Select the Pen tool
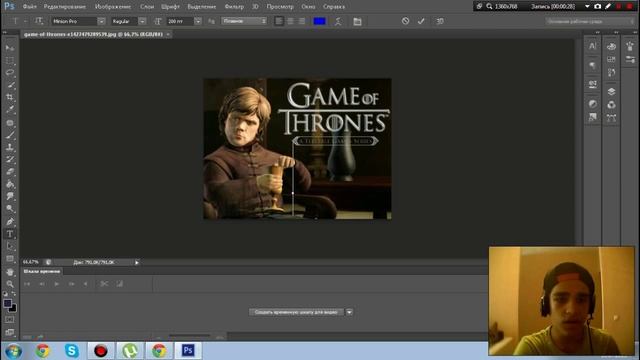This screenshot has width=640, height=360. point(10,222)
